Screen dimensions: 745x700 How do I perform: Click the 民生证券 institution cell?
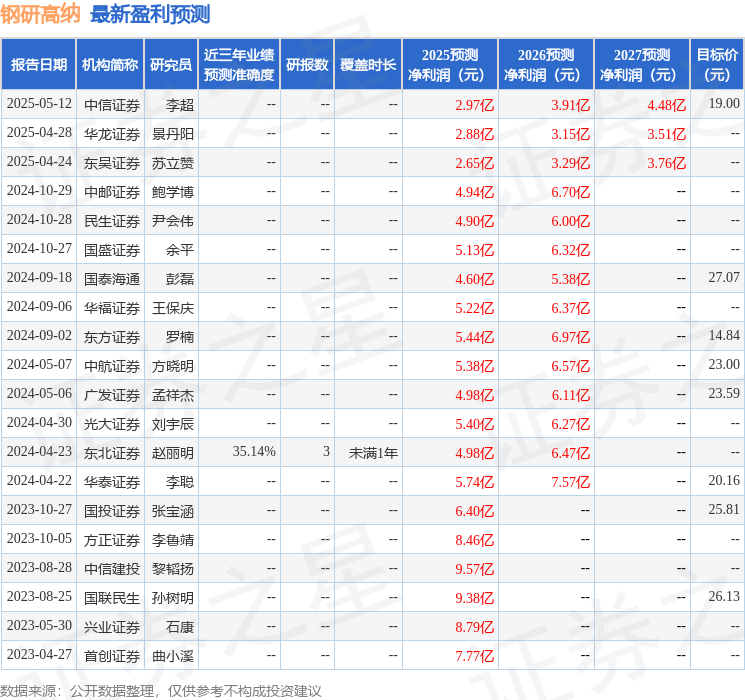112,221
